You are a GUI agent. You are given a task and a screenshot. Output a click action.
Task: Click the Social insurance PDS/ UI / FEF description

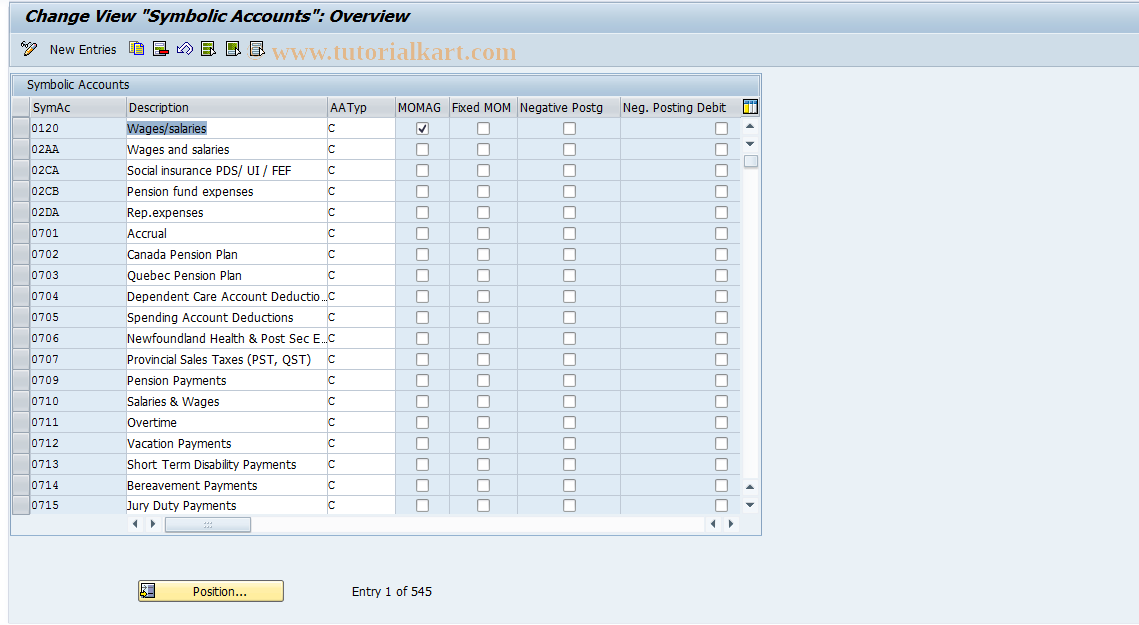pyautogui.click(x=227, y=171)
